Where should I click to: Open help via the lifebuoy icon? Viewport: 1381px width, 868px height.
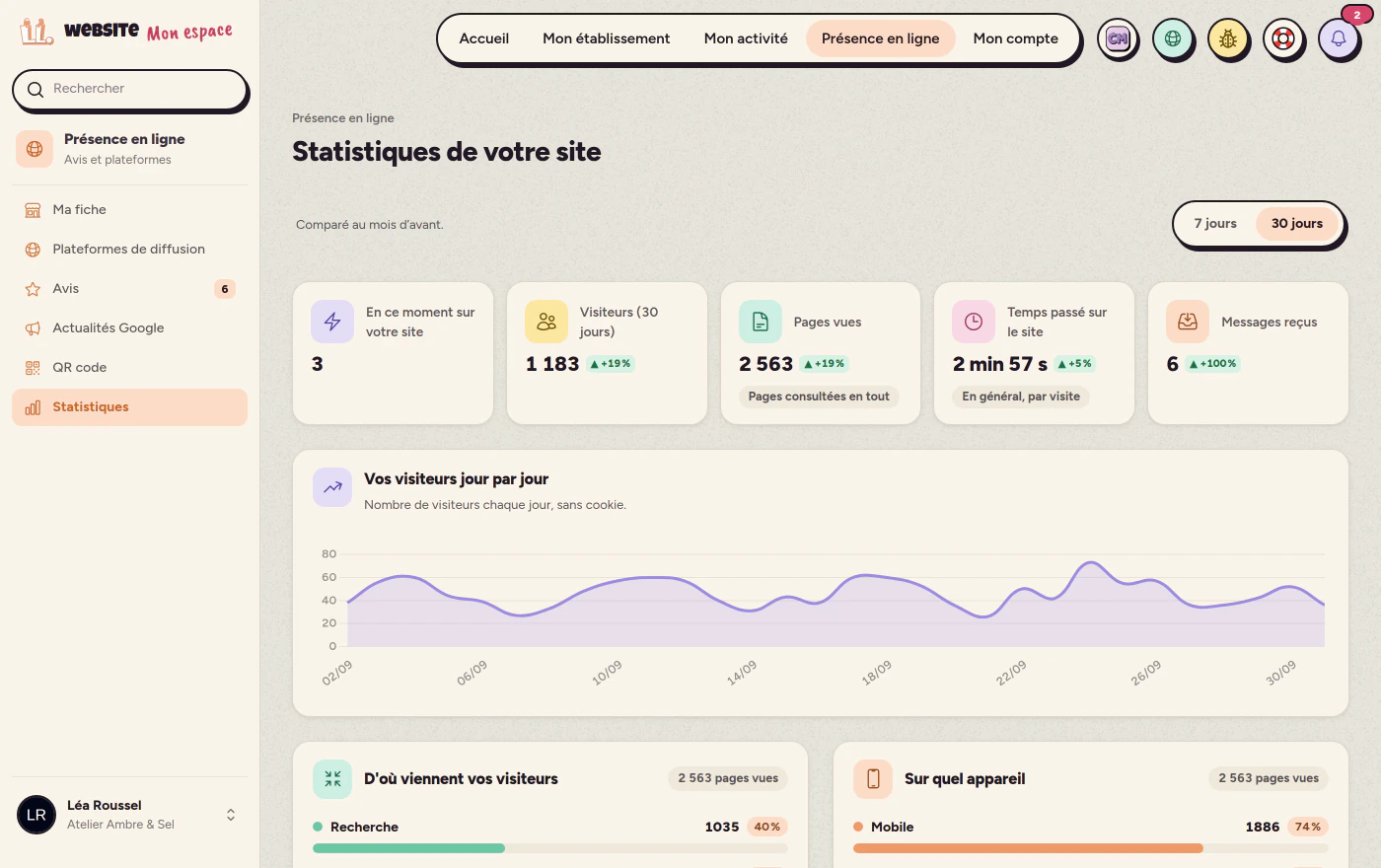[1283, 39]
